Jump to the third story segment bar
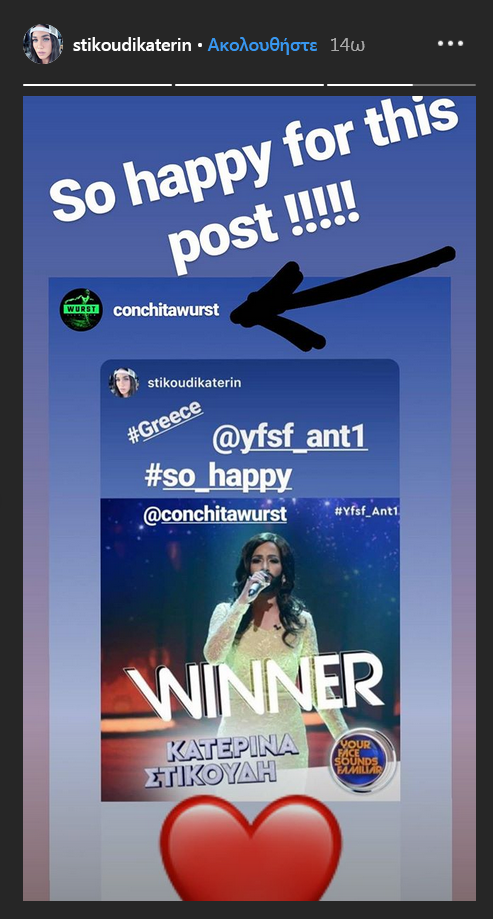 tap(401, 85)
